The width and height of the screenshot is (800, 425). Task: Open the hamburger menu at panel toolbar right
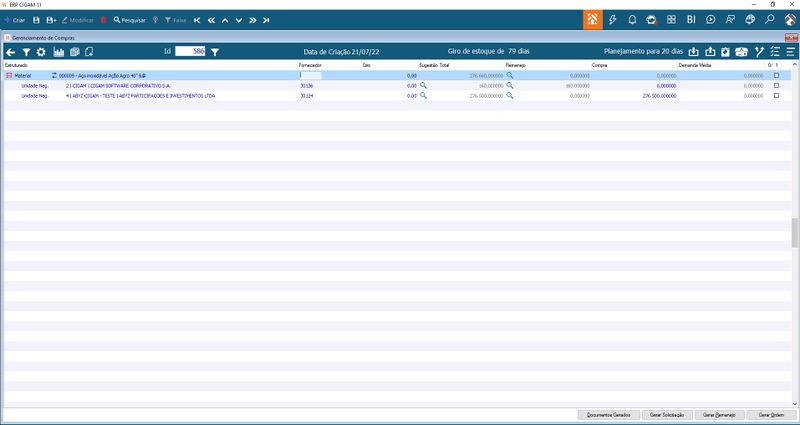[791, 52]
